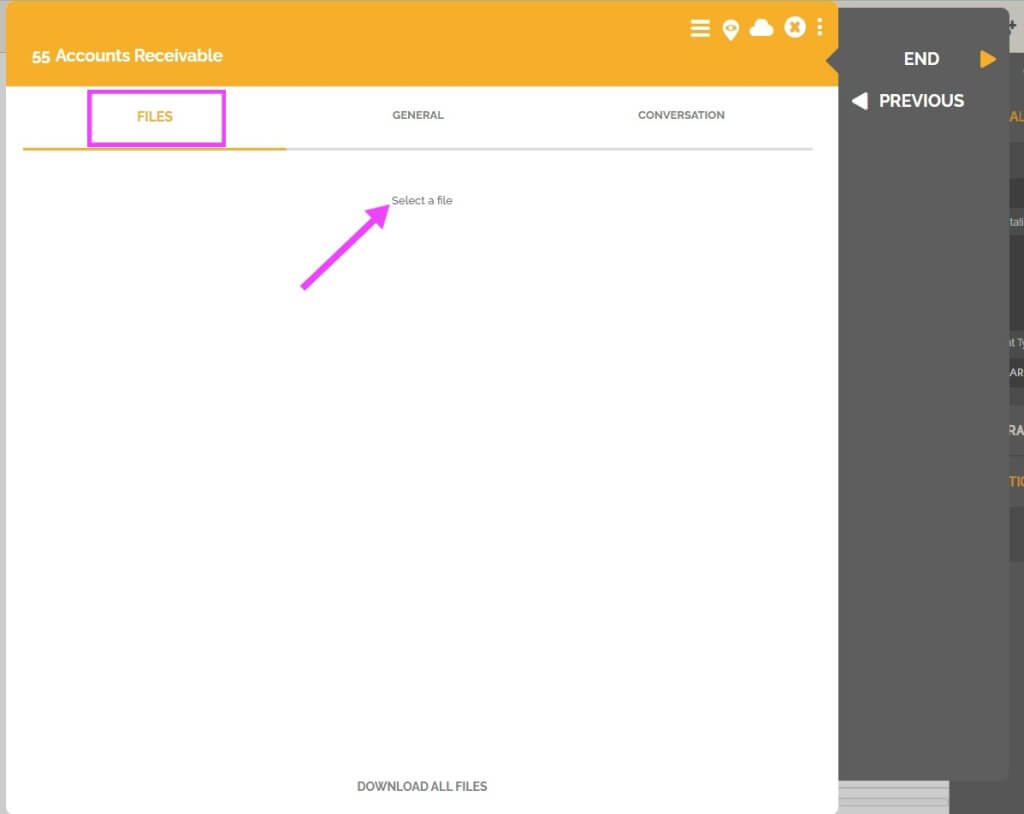Click DOWNLOAD ALL FILES at the bottom
Viewport: 1024px width, 814px height.
point(421,787)
